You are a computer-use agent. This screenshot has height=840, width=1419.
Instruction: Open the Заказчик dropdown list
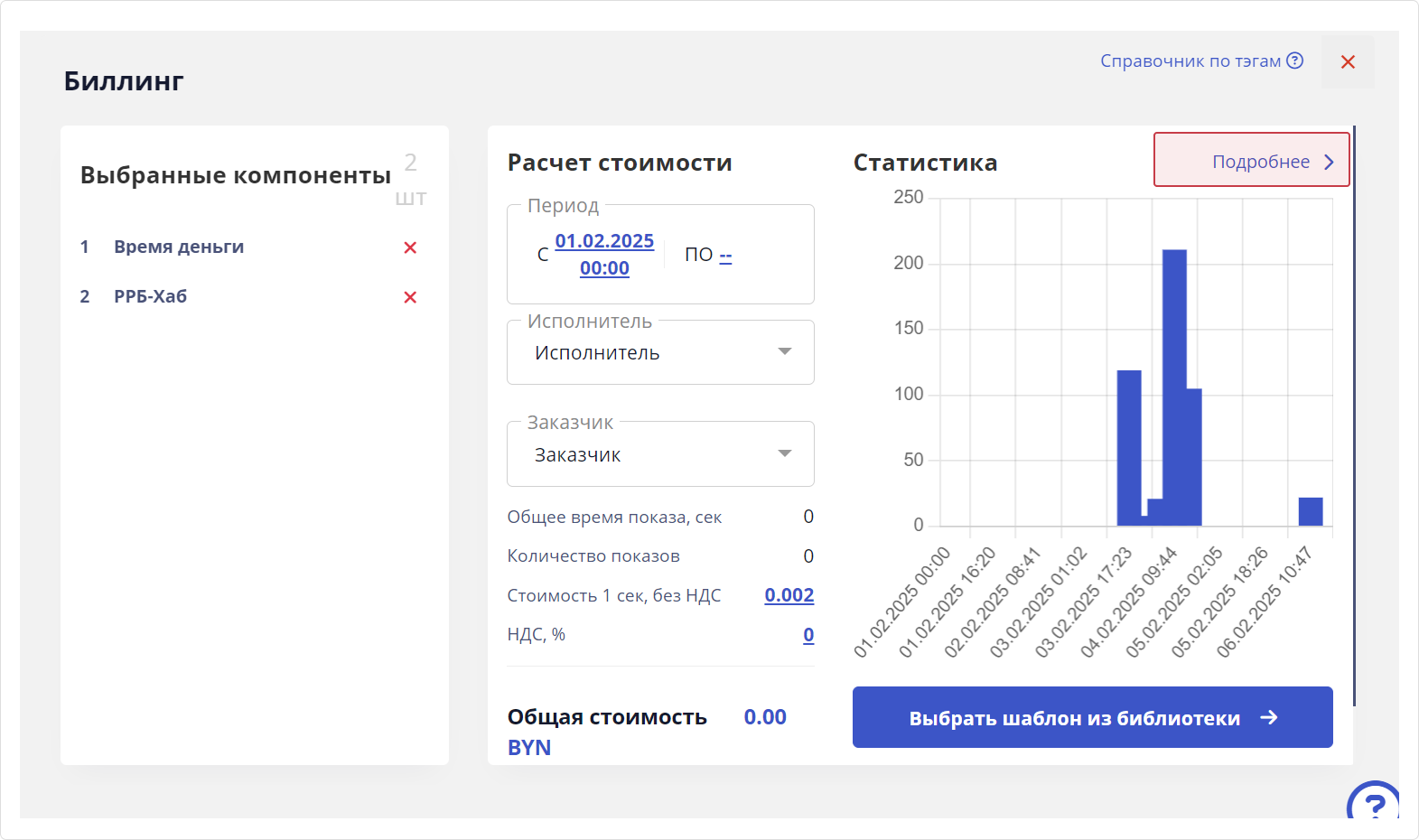tap(784, 454)
